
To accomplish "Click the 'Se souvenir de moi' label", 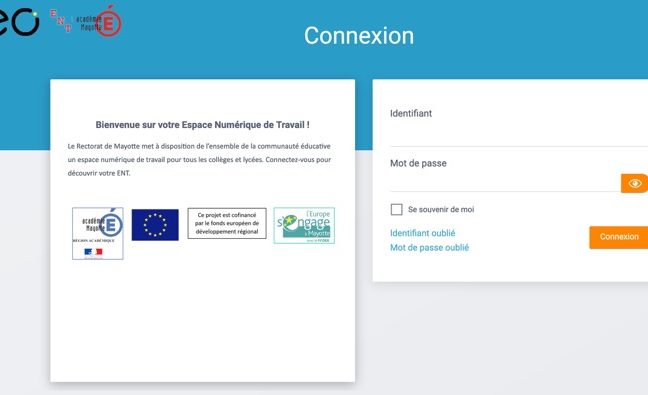I will click(441, 209).
